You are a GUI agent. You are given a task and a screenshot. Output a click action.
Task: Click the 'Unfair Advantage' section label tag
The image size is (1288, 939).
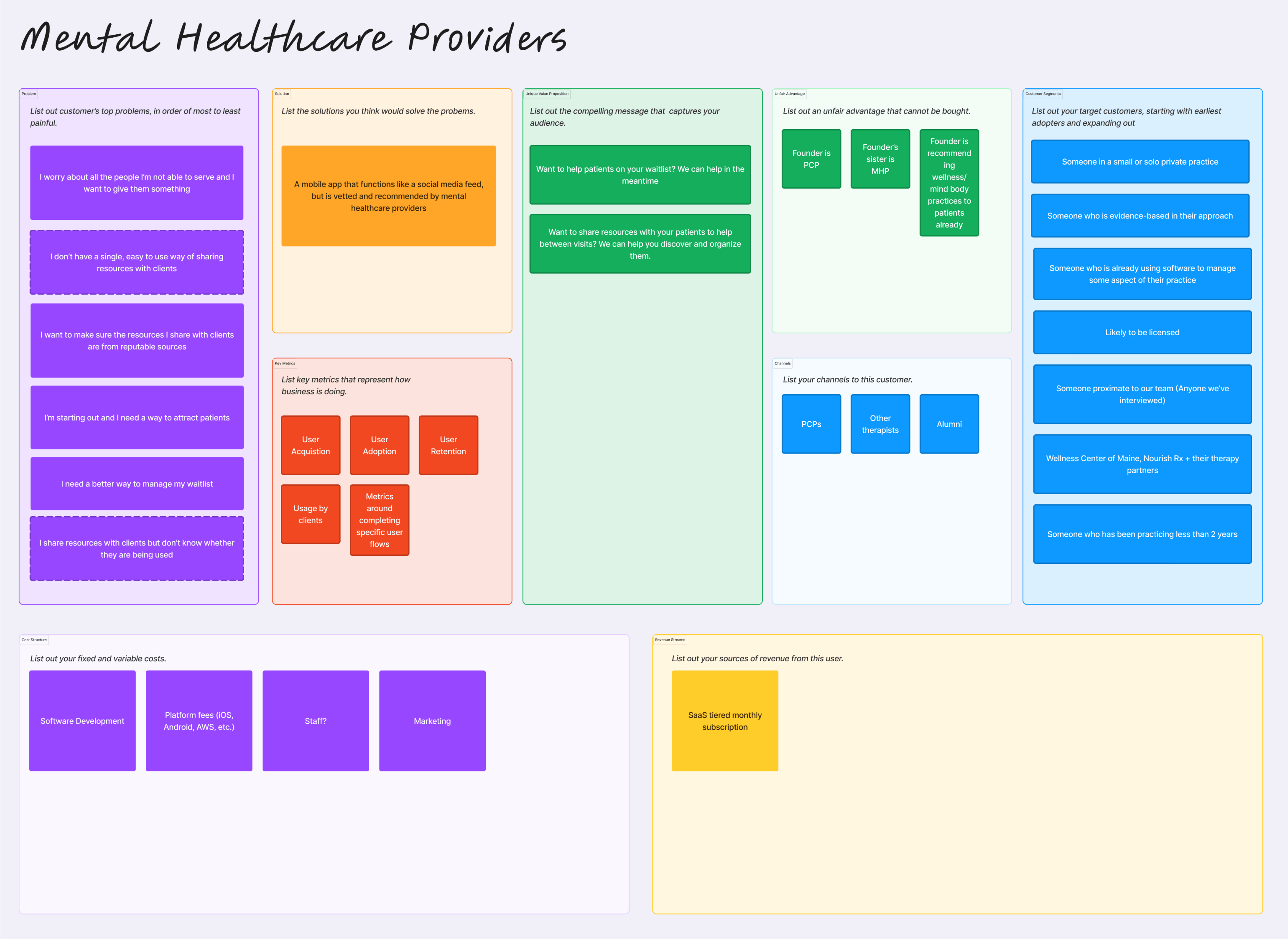pyautogui.click(x=789, y=94)
